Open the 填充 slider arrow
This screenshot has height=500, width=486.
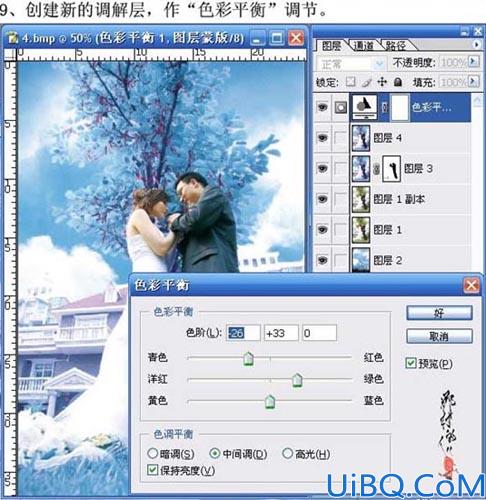[x=474, y=81]
